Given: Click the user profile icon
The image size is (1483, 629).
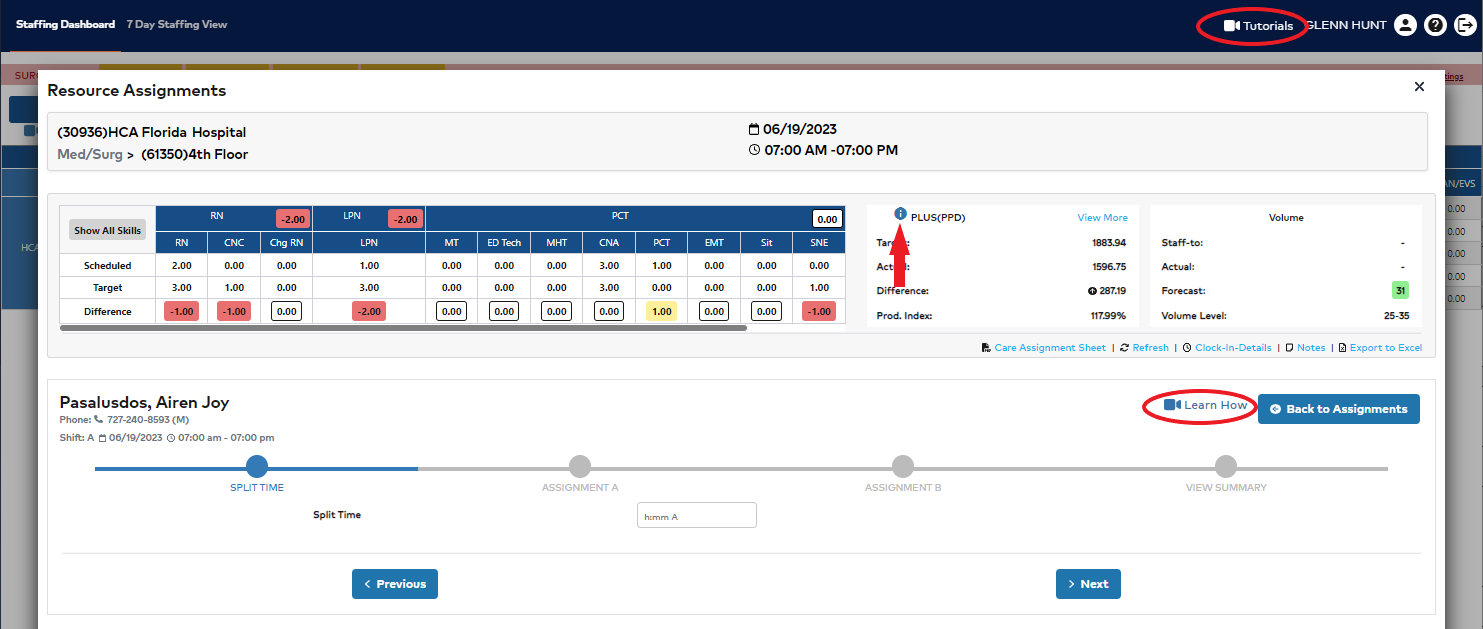Looking at the screenshot, I should [1405, 25].
